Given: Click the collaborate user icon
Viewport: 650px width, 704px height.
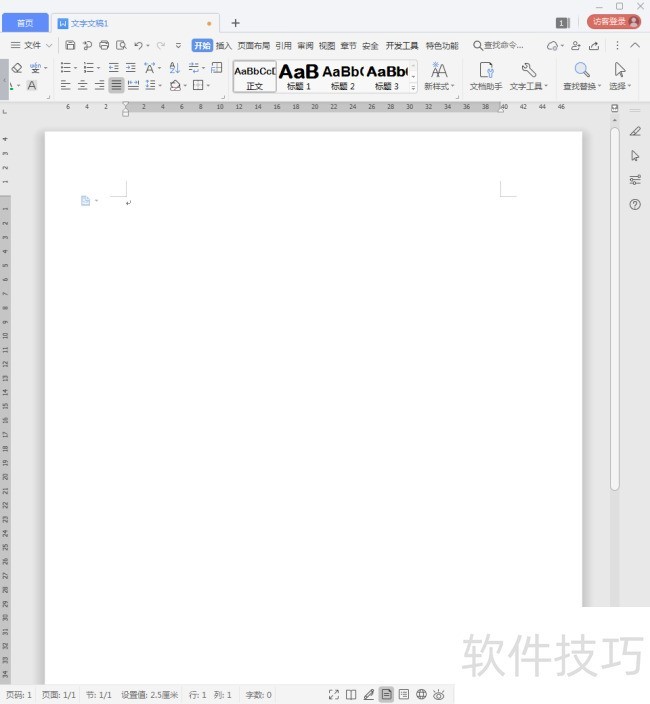Looking at the screenshot, I should pos(576,45).
